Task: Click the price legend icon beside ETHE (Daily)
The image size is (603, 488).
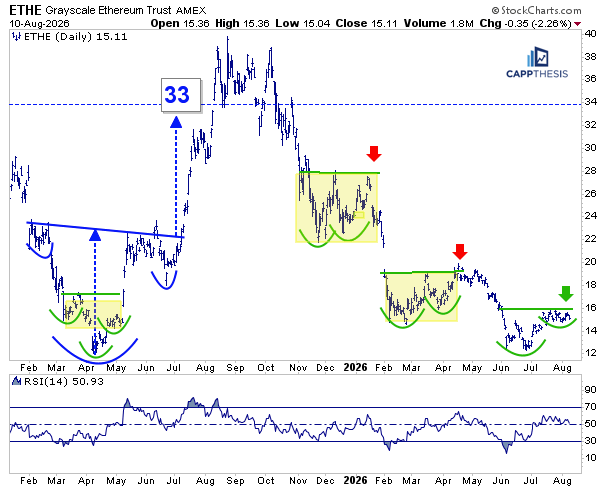Action: pyautogui.click(x=16, y=37)
